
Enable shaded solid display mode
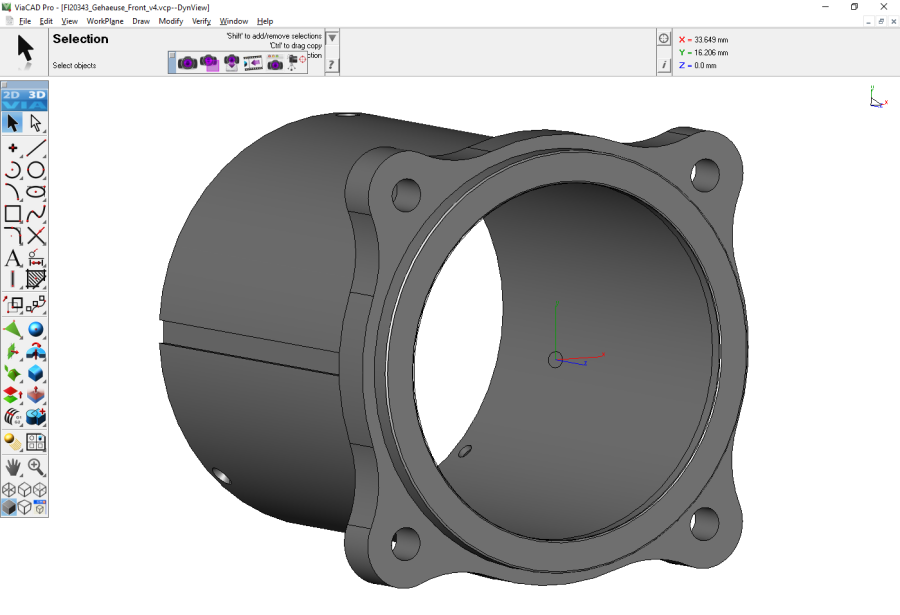click(x=9, y=508)
